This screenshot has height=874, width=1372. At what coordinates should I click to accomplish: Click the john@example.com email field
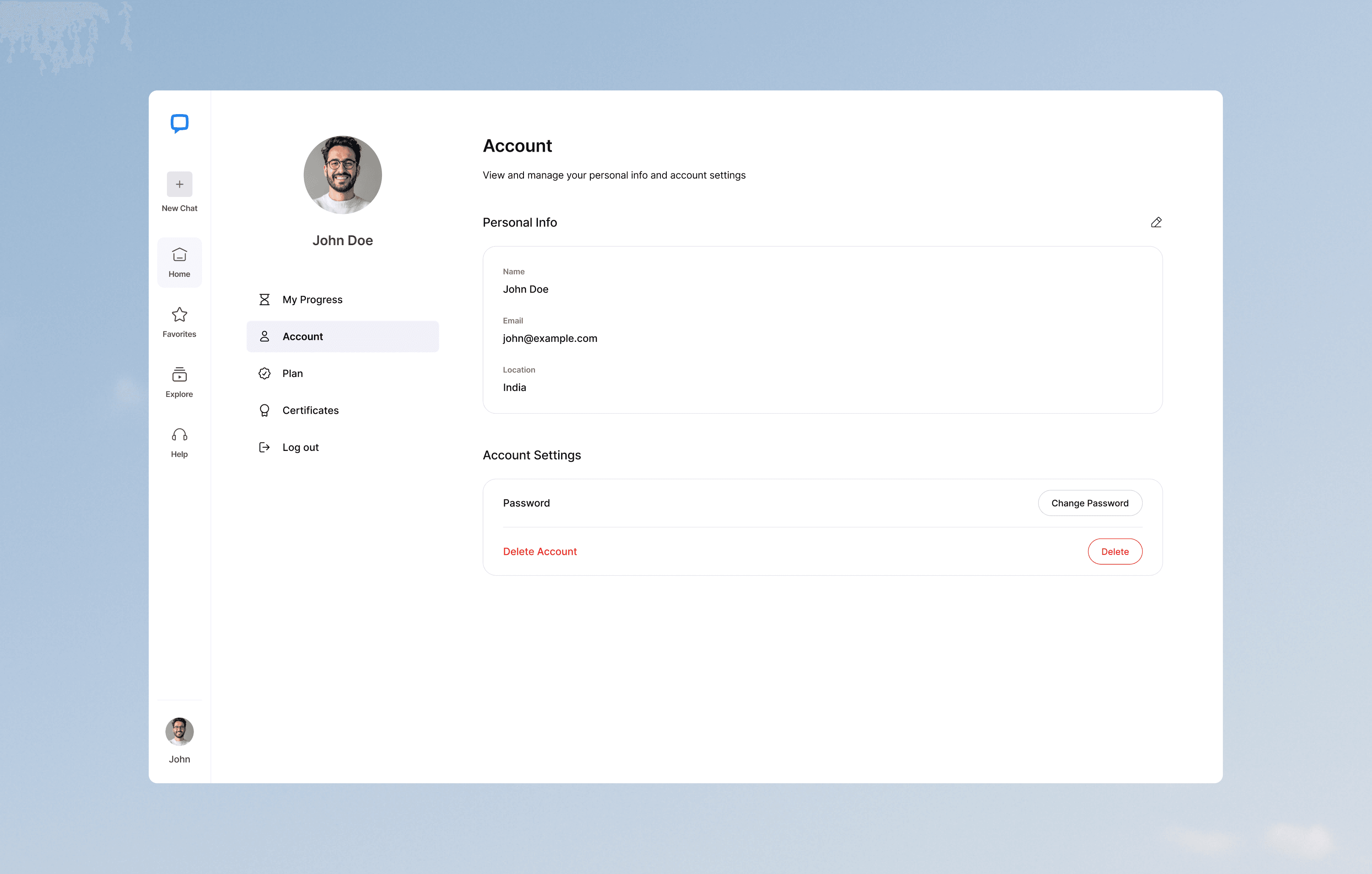[x=550, y=339]
